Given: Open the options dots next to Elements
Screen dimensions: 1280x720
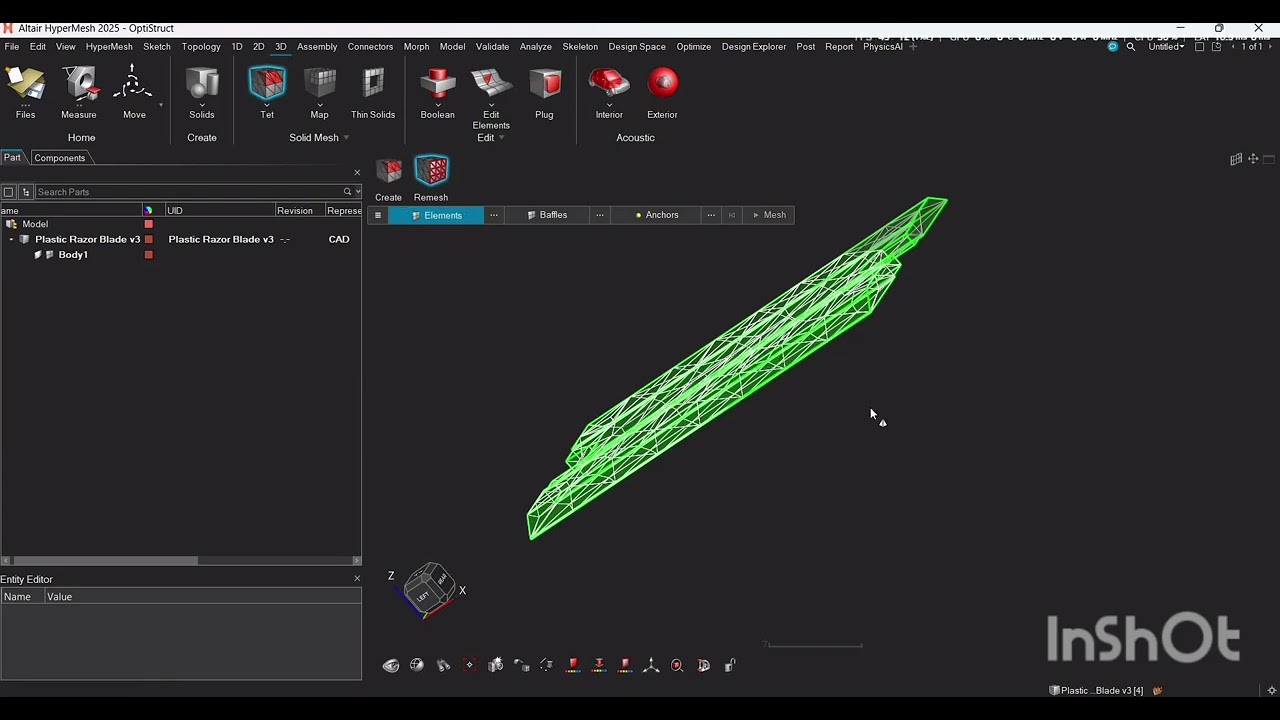Looking at the screenshot, I should pyautogui.click(x=494, y=215).
